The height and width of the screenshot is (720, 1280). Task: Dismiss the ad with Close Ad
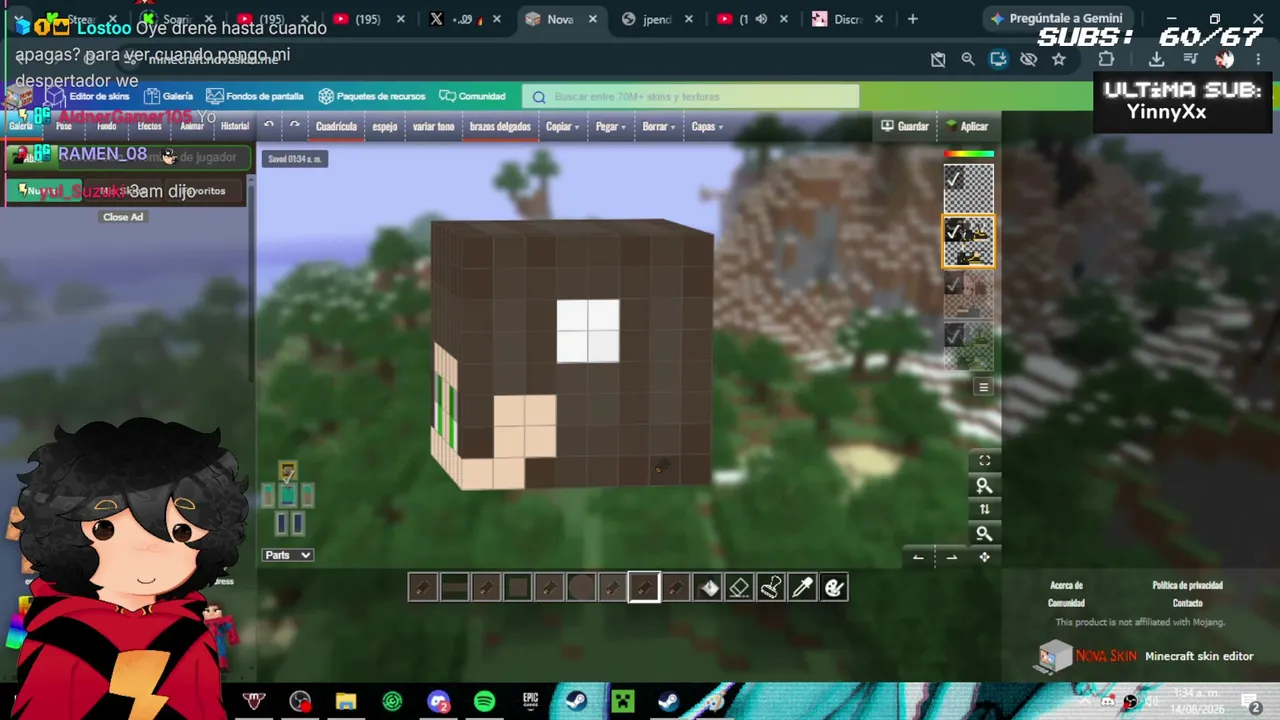click(123, 217)
